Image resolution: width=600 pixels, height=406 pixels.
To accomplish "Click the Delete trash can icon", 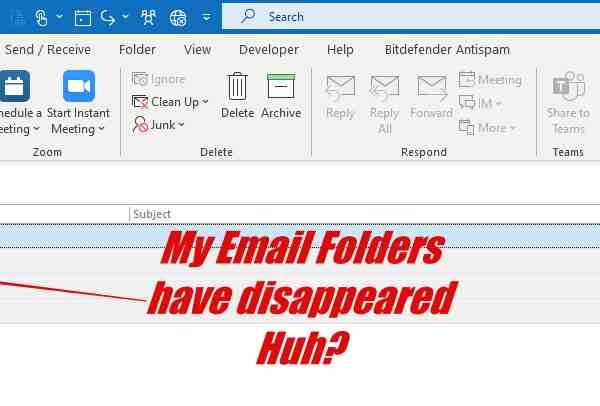I will point(237,86).
